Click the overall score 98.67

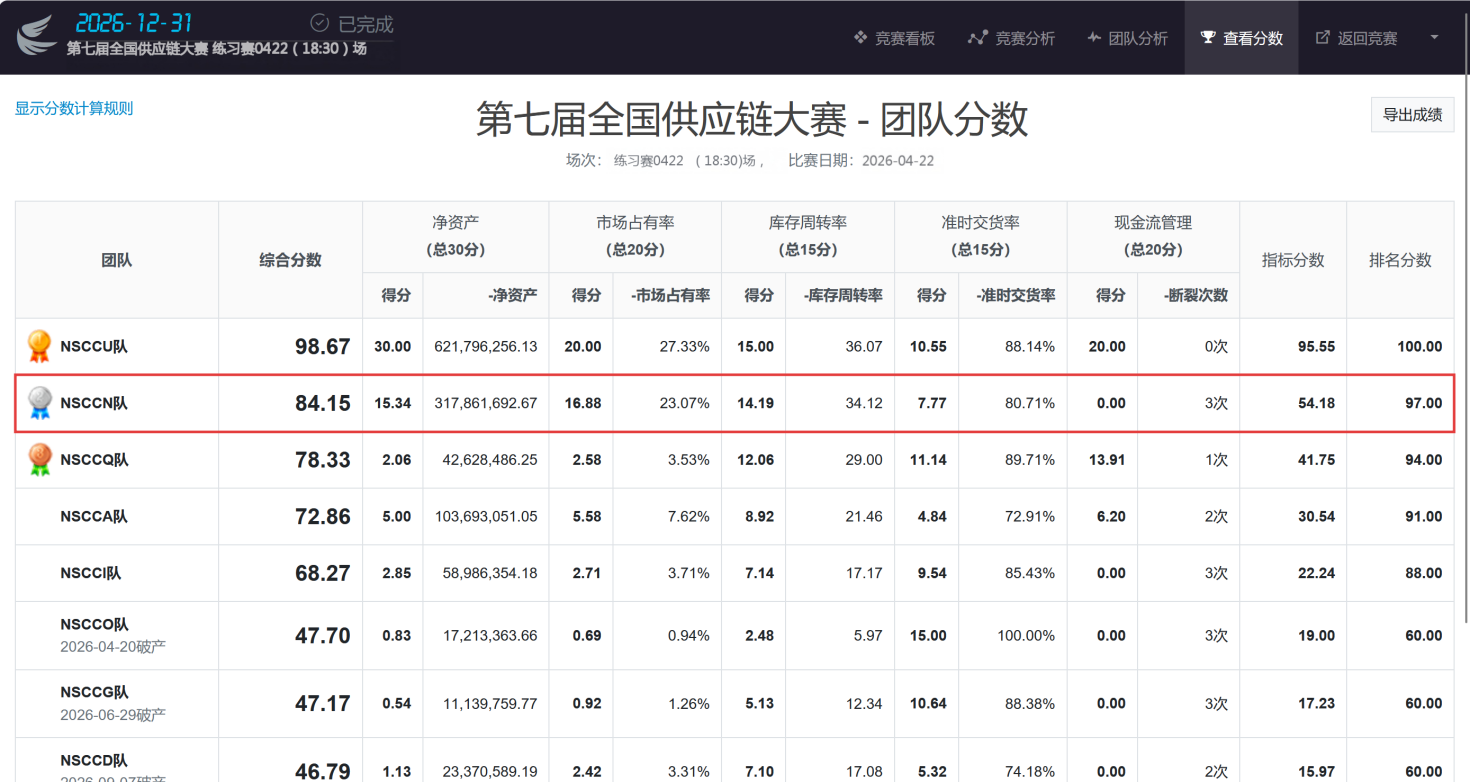pos(322,347)
